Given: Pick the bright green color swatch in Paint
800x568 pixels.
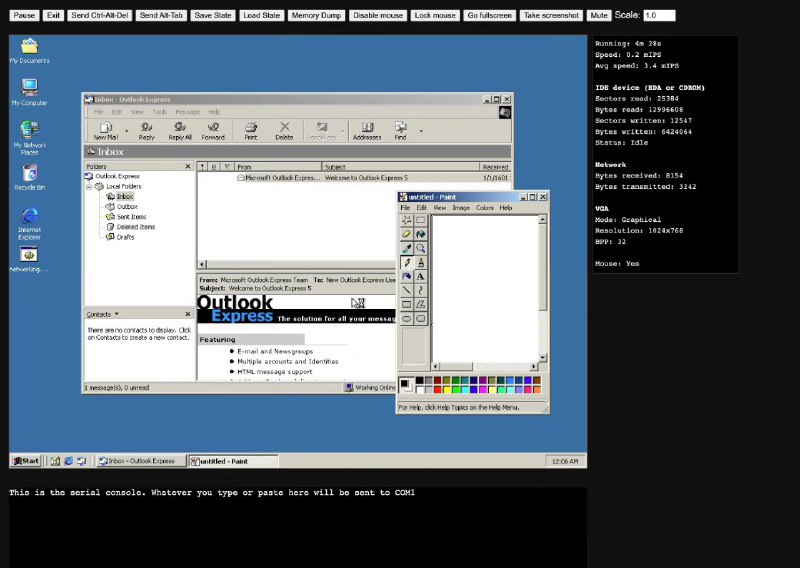Looking at the screenshot, I should click(x=456, y=390).
